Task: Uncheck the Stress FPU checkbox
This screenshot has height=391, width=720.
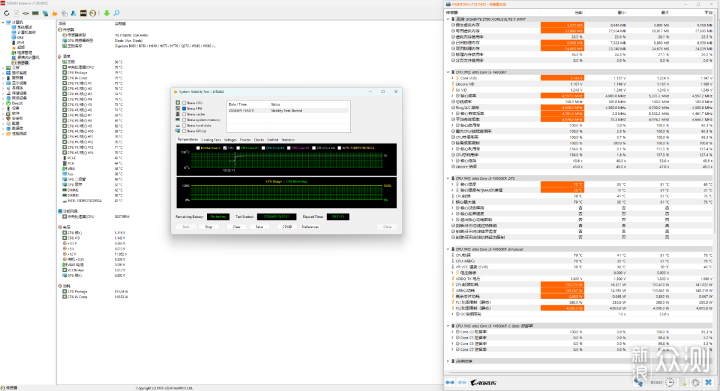Action: pyautogui.click(x=184, y=109)
